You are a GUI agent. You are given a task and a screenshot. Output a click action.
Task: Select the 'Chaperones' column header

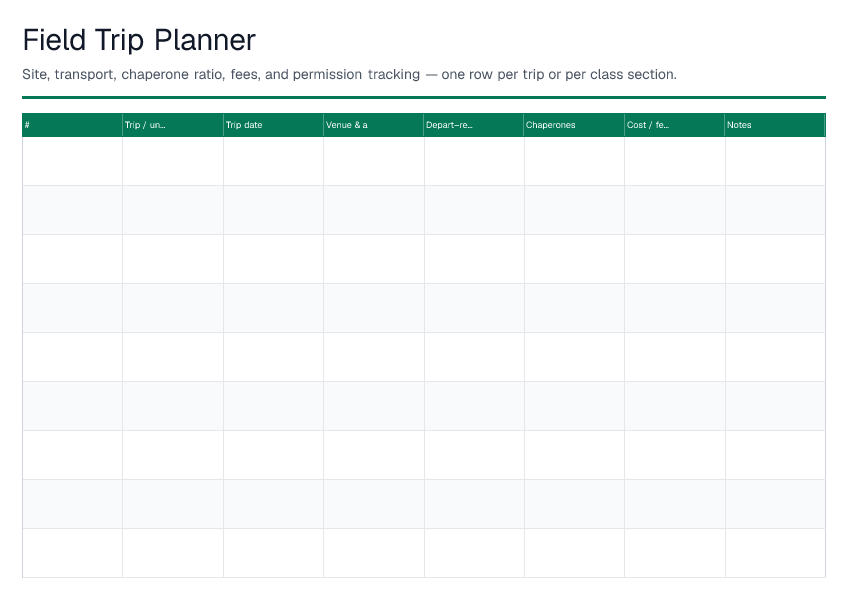(574, 125)
